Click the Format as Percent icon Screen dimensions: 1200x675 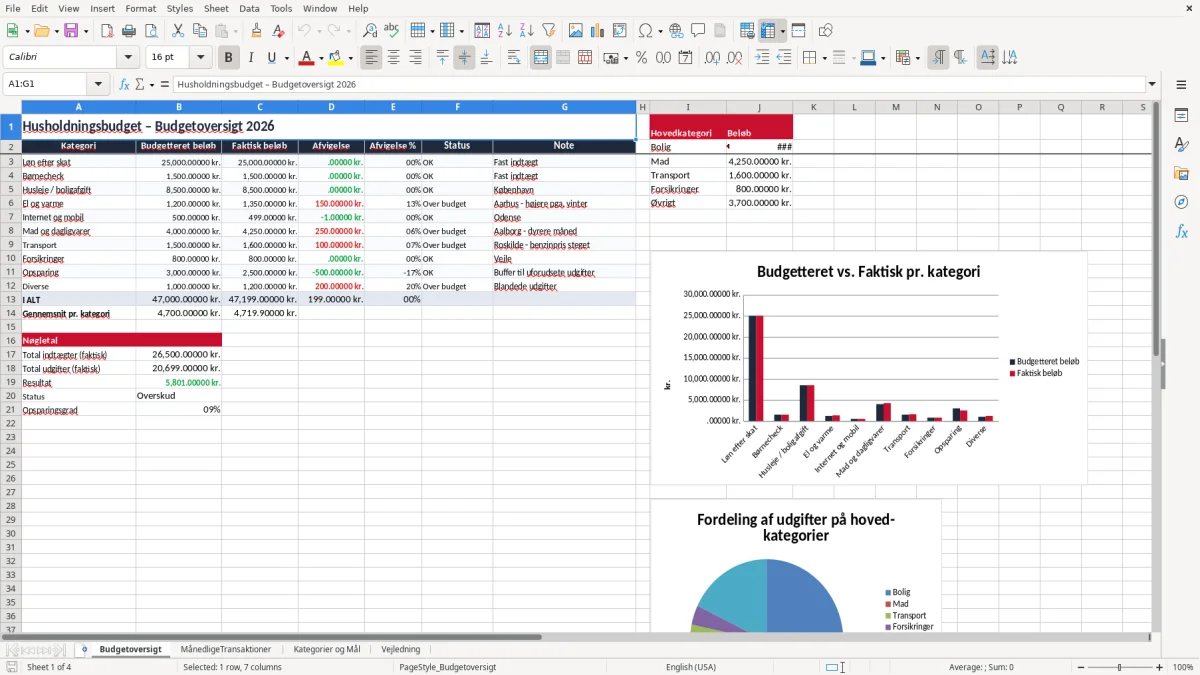[x=641, y=58]
